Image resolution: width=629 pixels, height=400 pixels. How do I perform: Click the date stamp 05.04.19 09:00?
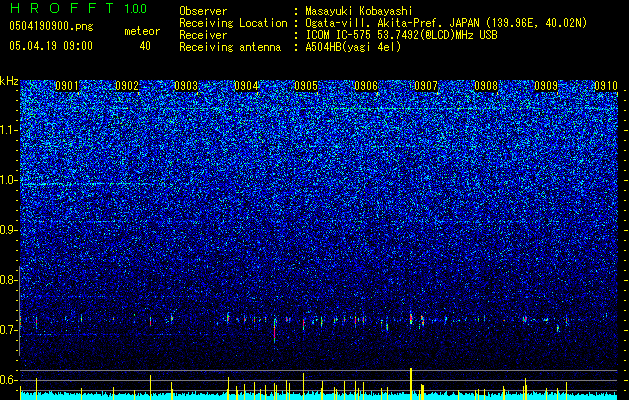tap(51, 46)
